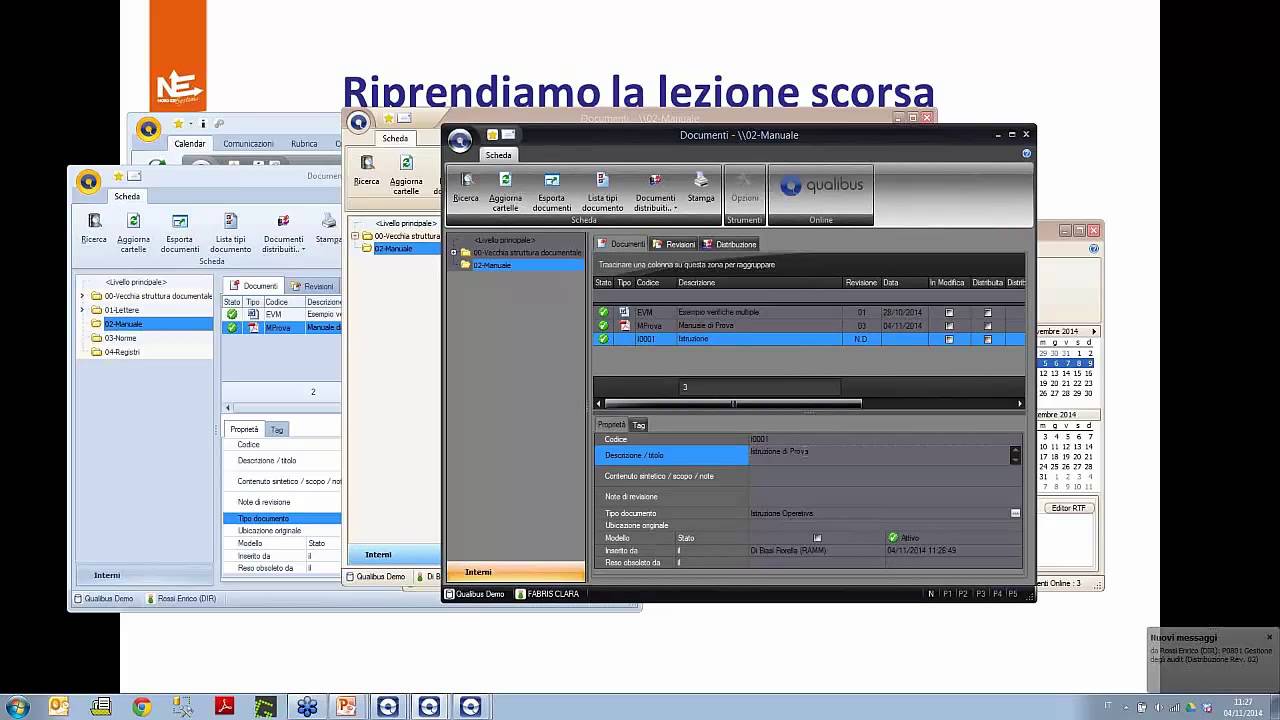The width and height of the screenshot is (1280, 720).
Task: Open quick access dropdown arrow in Calendar window
Action: click(x=190, y=124)
